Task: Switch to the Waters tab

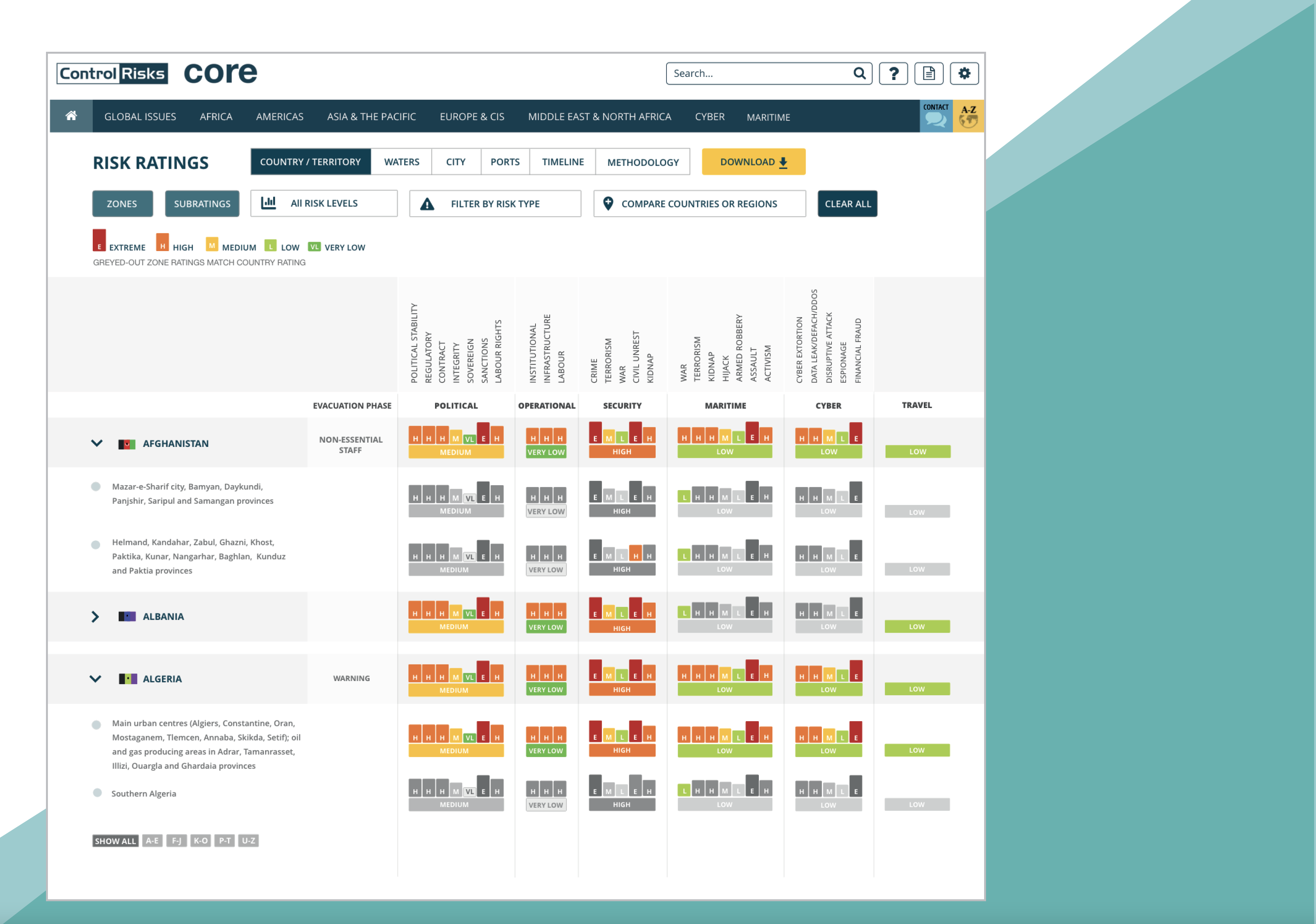Action: coord(401,161)
